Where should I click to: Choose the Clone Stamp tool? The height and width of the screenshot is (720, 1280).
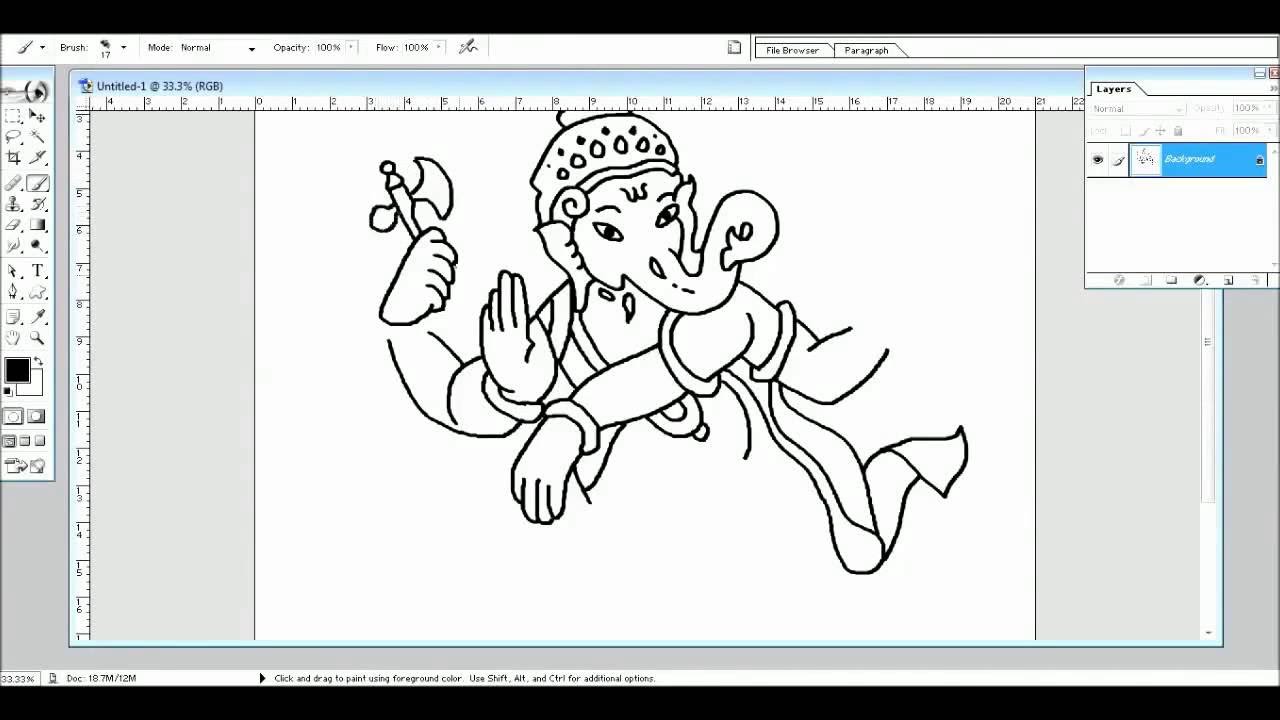(x=15, y=205)
